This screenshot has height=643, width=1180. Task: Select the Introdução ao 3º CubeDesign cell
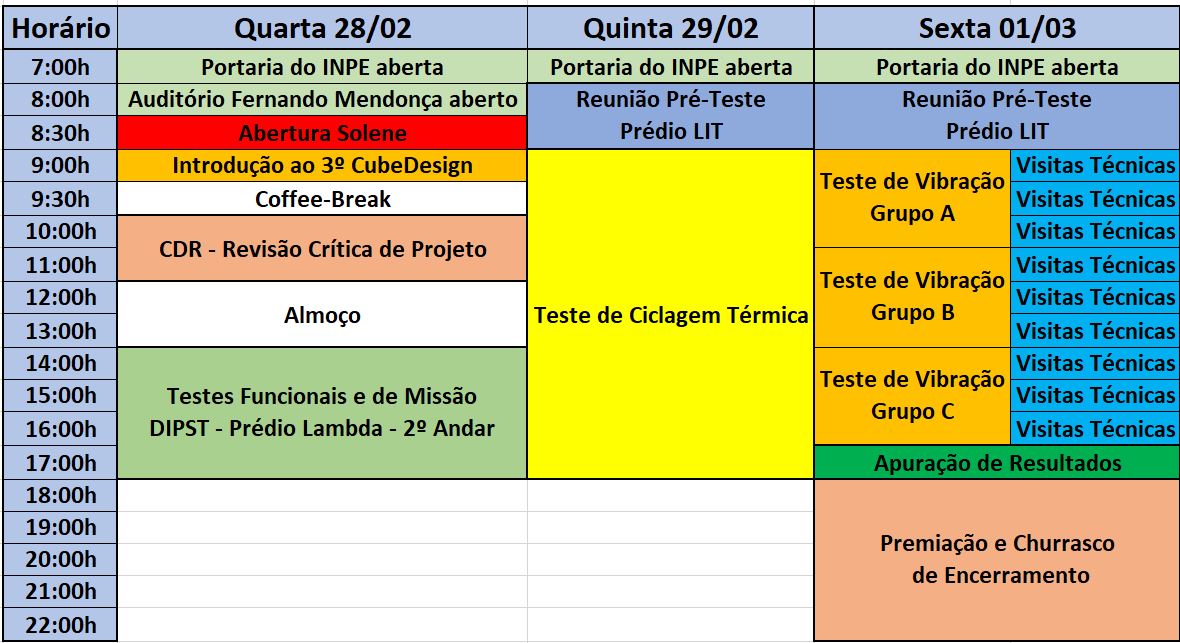[322, 165]
